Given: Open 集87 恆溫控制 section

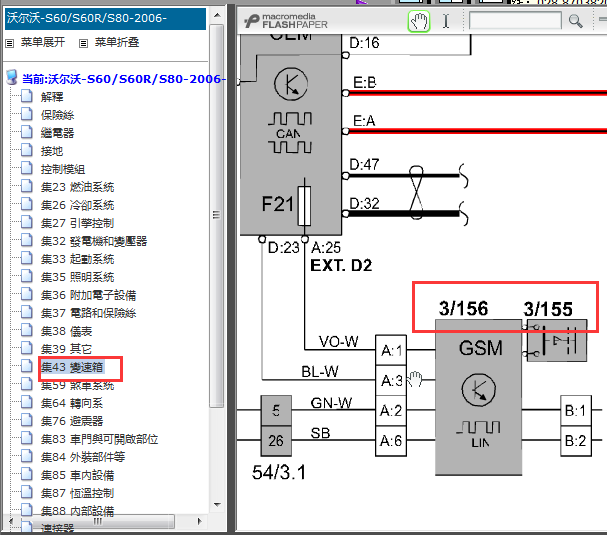Looking at the screenshot, I should (77, 493).
